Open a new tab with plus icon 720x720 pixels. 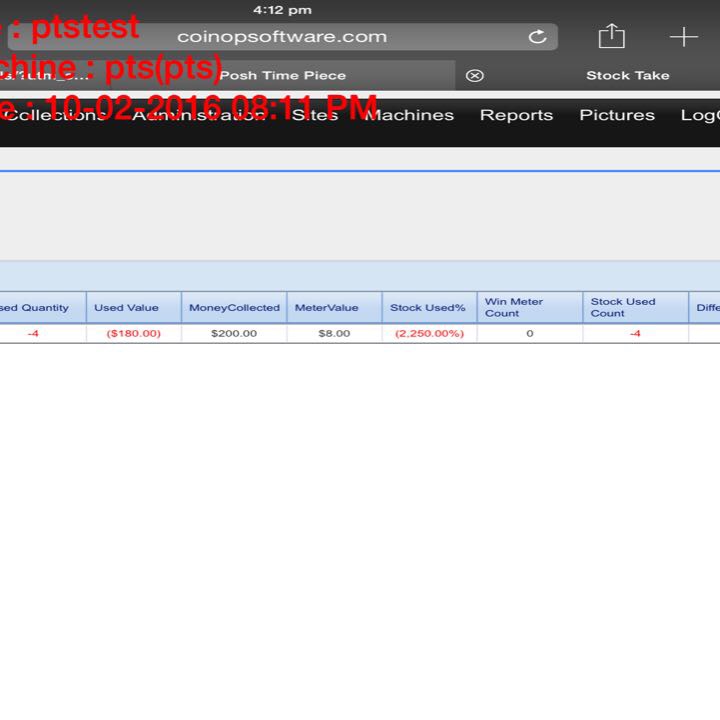tap(683, 37)
